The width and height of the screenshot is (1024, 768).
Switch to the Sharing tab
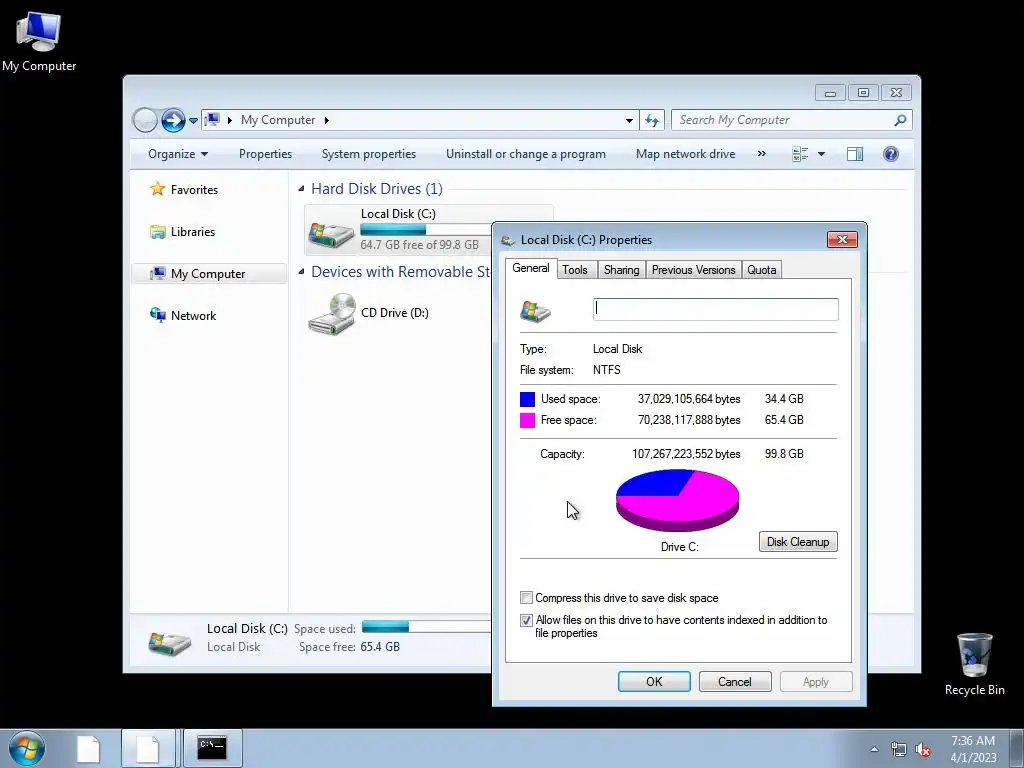621,270
